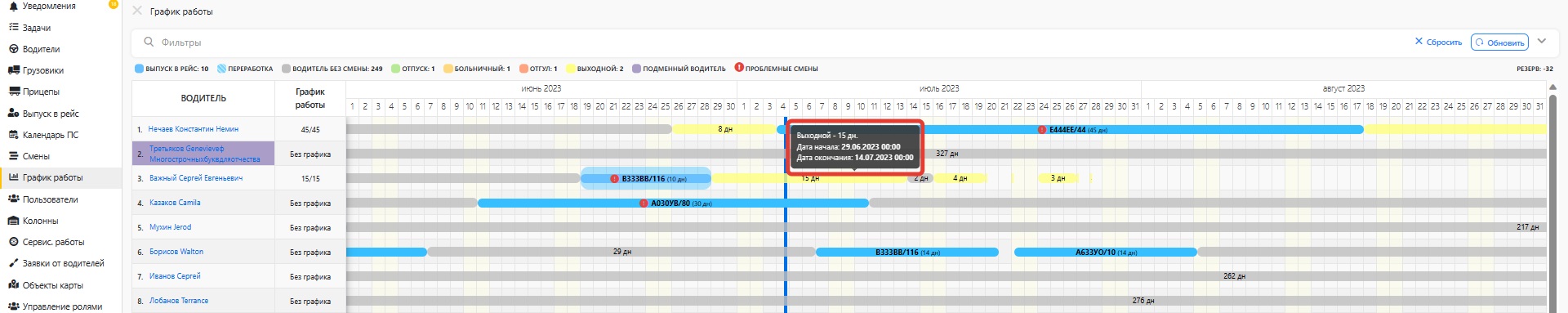1568x313 pixels.
Task: Click the Прицепы trailer icon
Action: (x=13, y=92)
